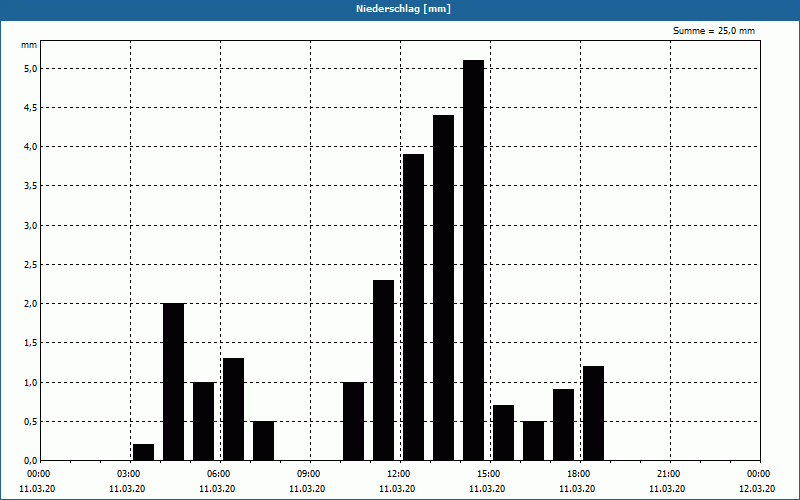The image size is (800, 500).
Task: Click the y-axis label '3,0'
Action: (x=31, y=225)
